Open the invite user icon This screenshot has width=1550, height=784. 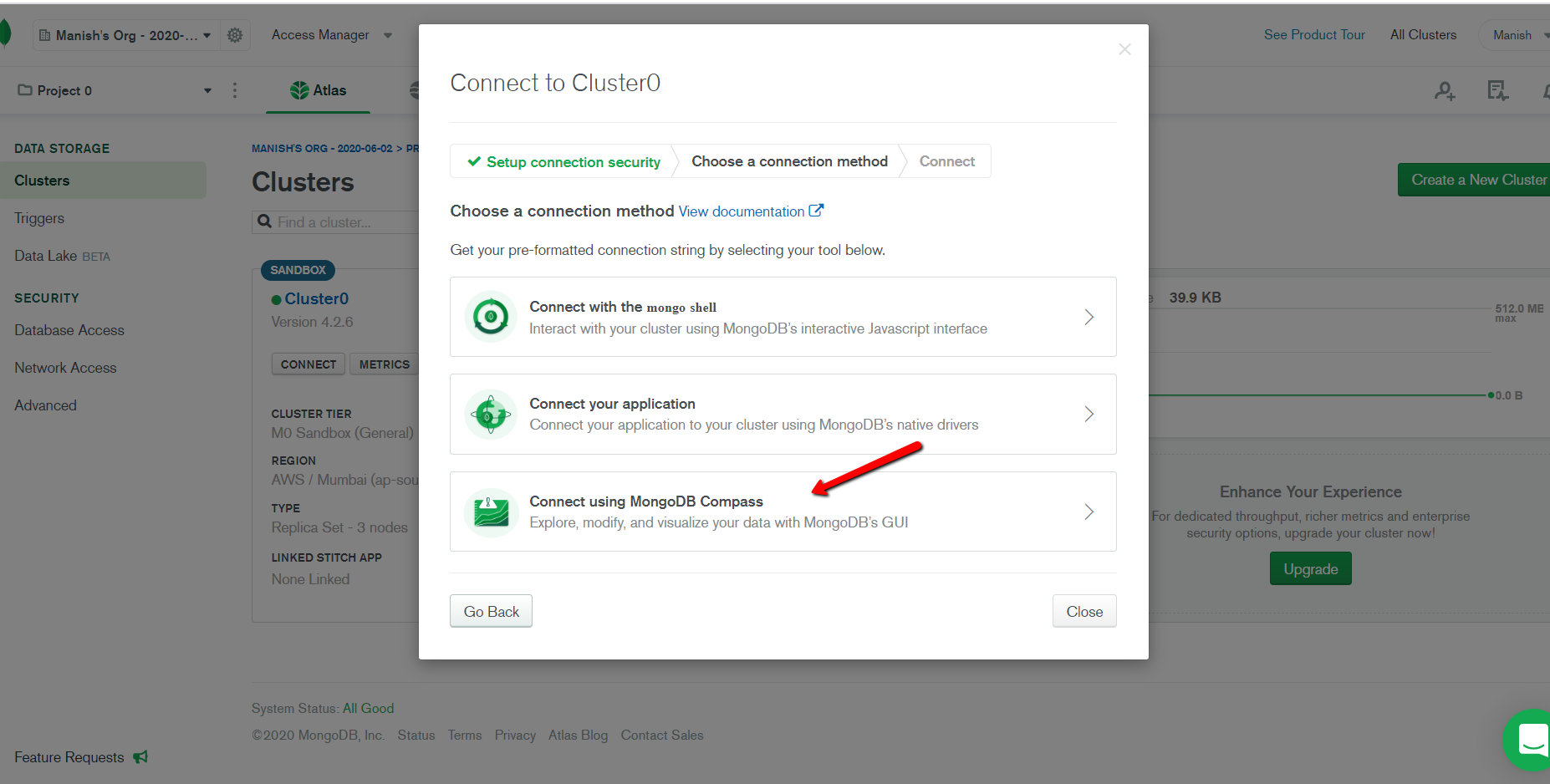(1445, 90)
